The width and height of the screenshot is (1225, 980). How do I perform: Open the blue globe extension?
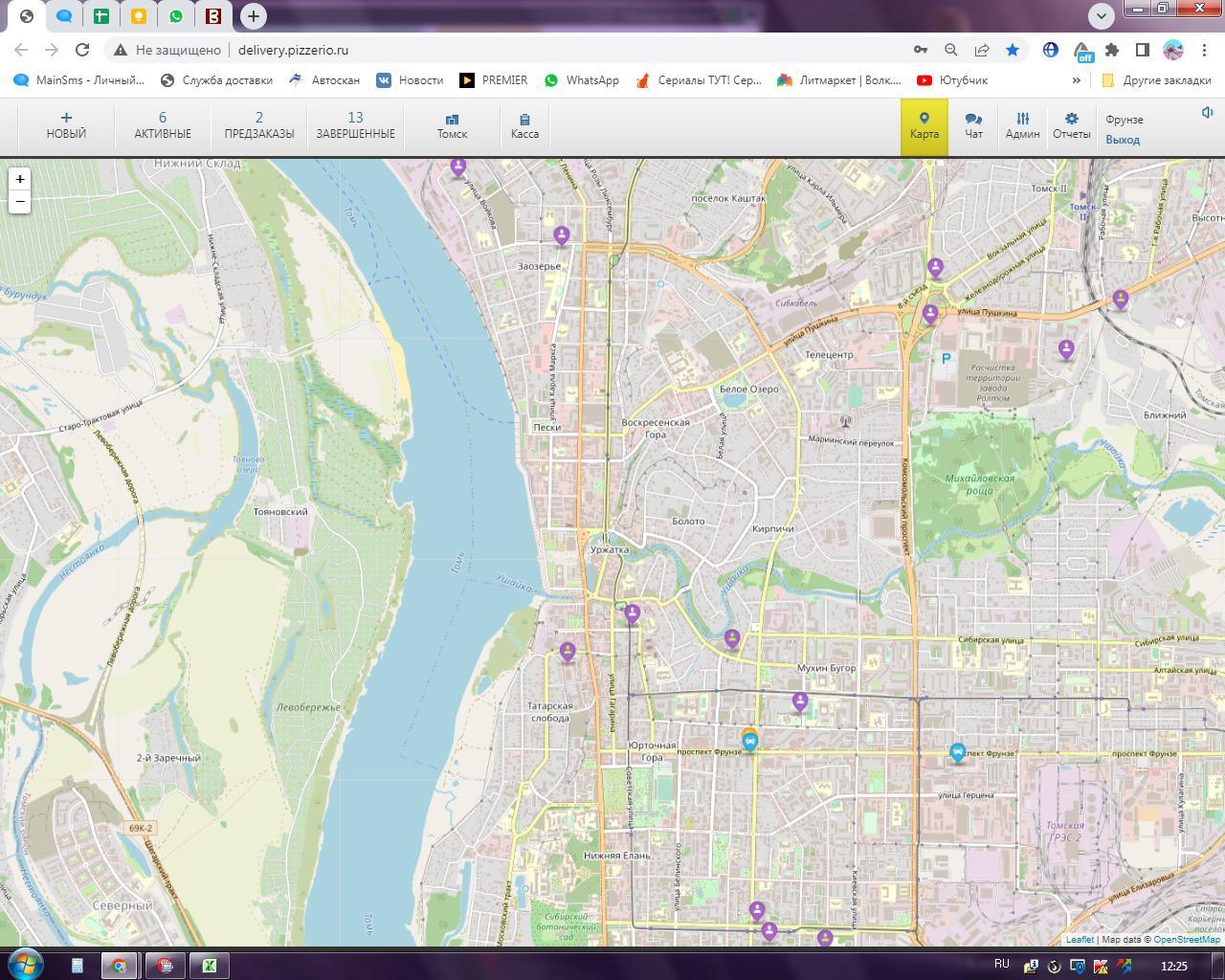coord(1051,50)
